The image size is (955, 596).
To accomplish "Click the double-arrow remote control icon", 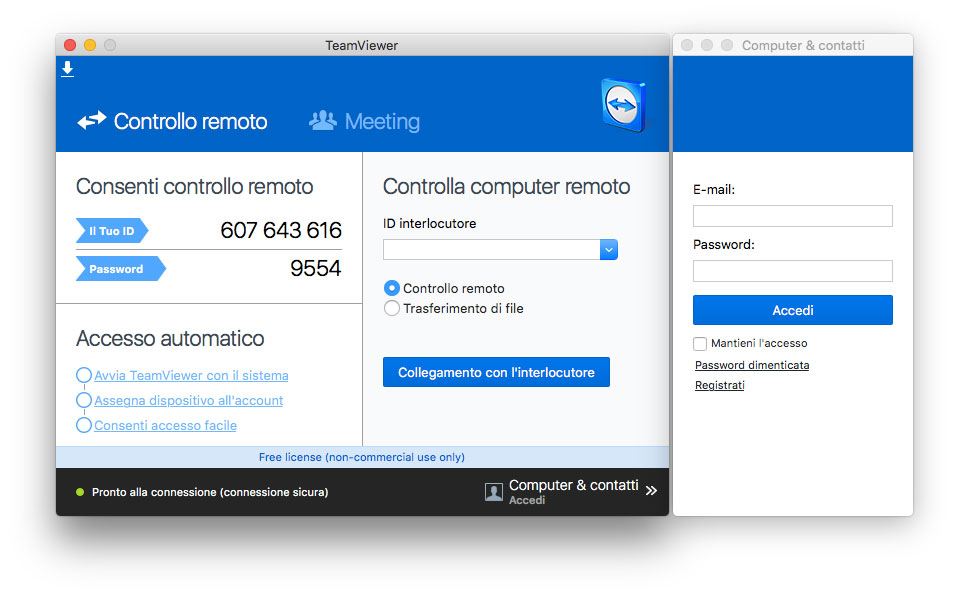I will (91, 121).
